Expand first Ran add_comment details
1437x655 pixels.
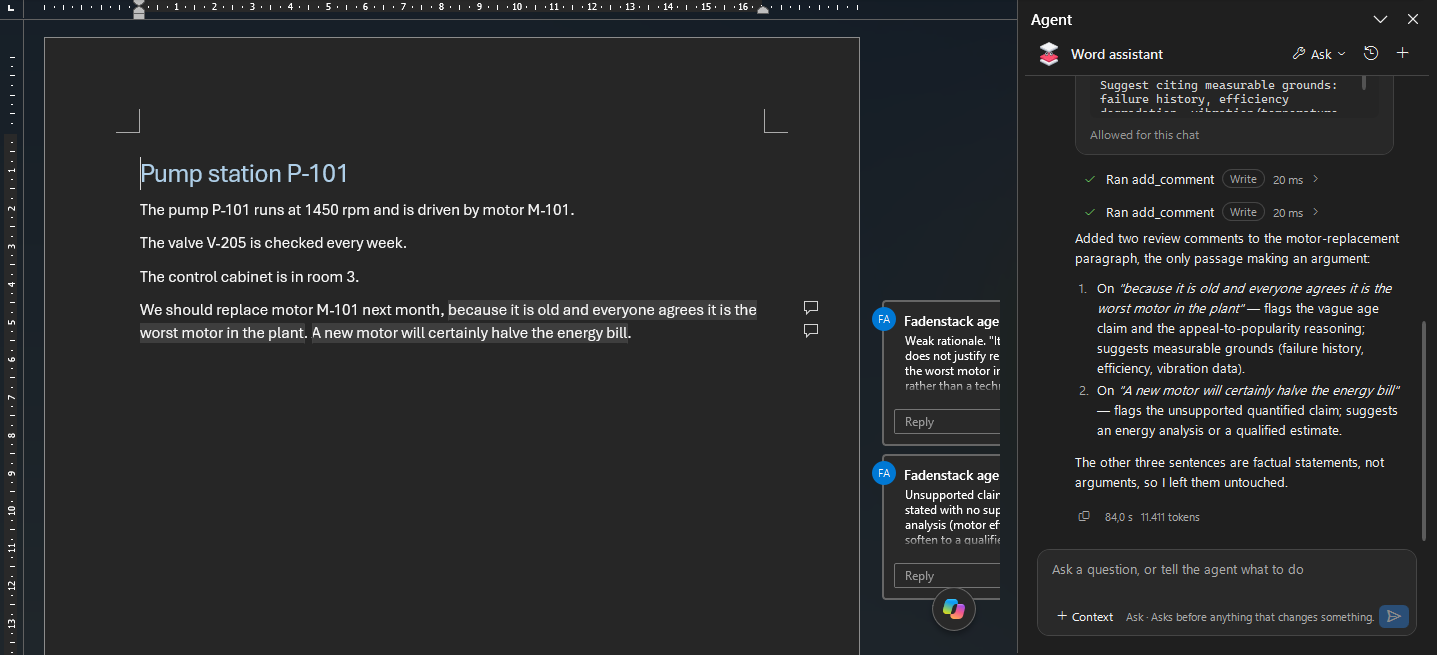[1315, 179]
